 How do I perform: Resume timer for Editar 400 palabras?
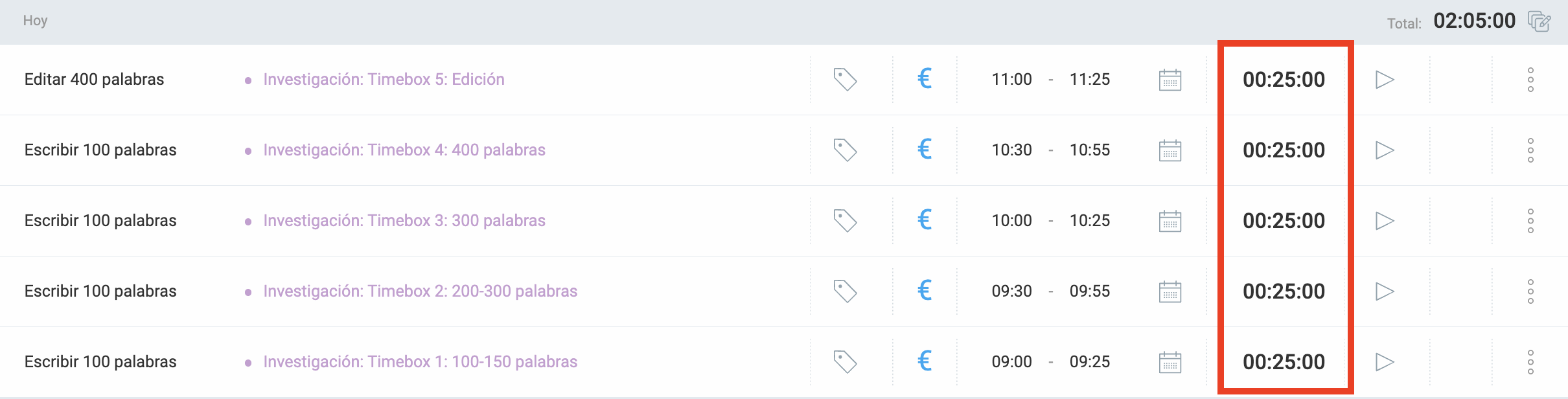[x=1385, y=80]
